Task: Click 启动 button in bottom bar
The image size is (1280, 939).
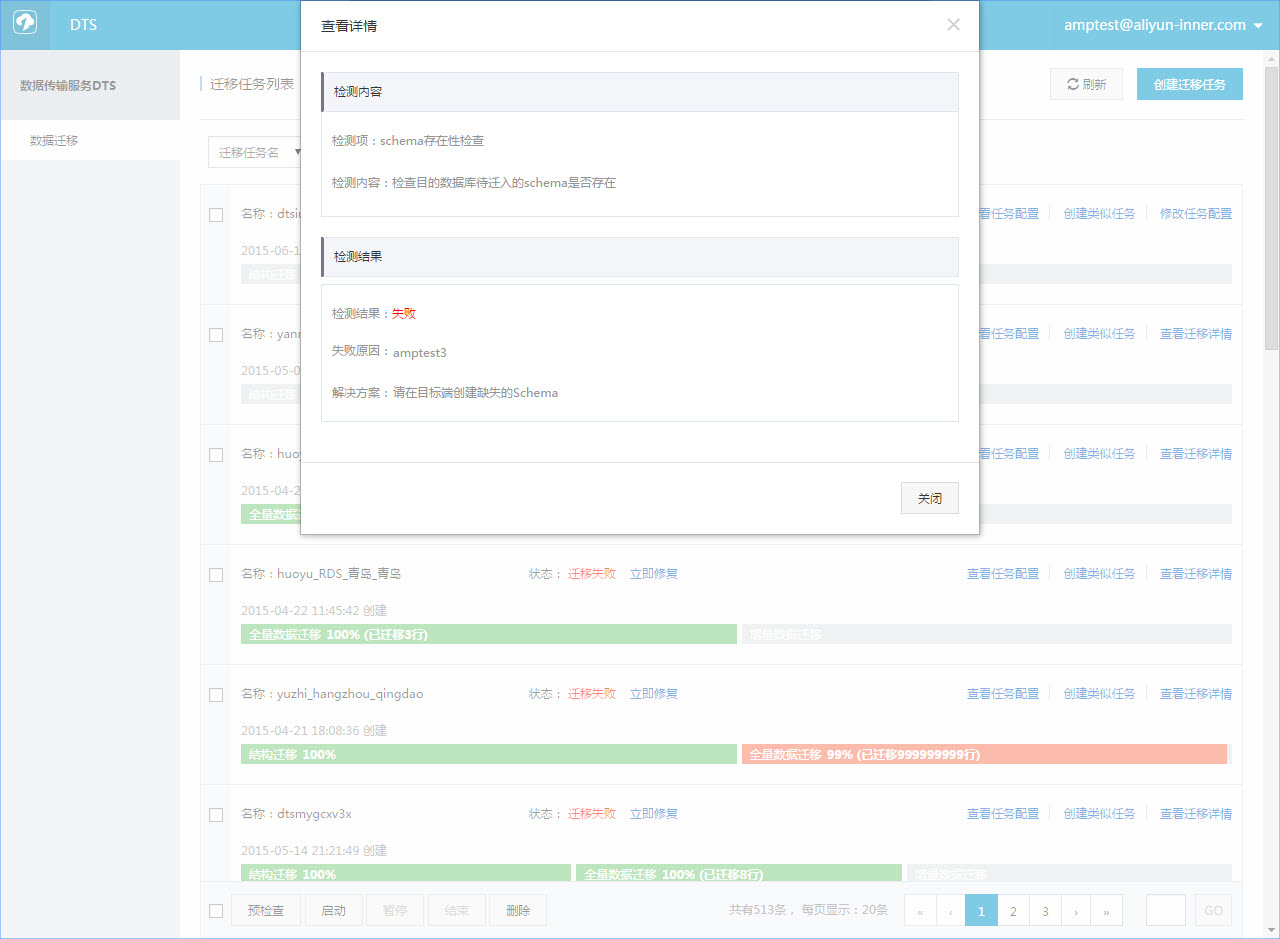Action: [333, 911]
